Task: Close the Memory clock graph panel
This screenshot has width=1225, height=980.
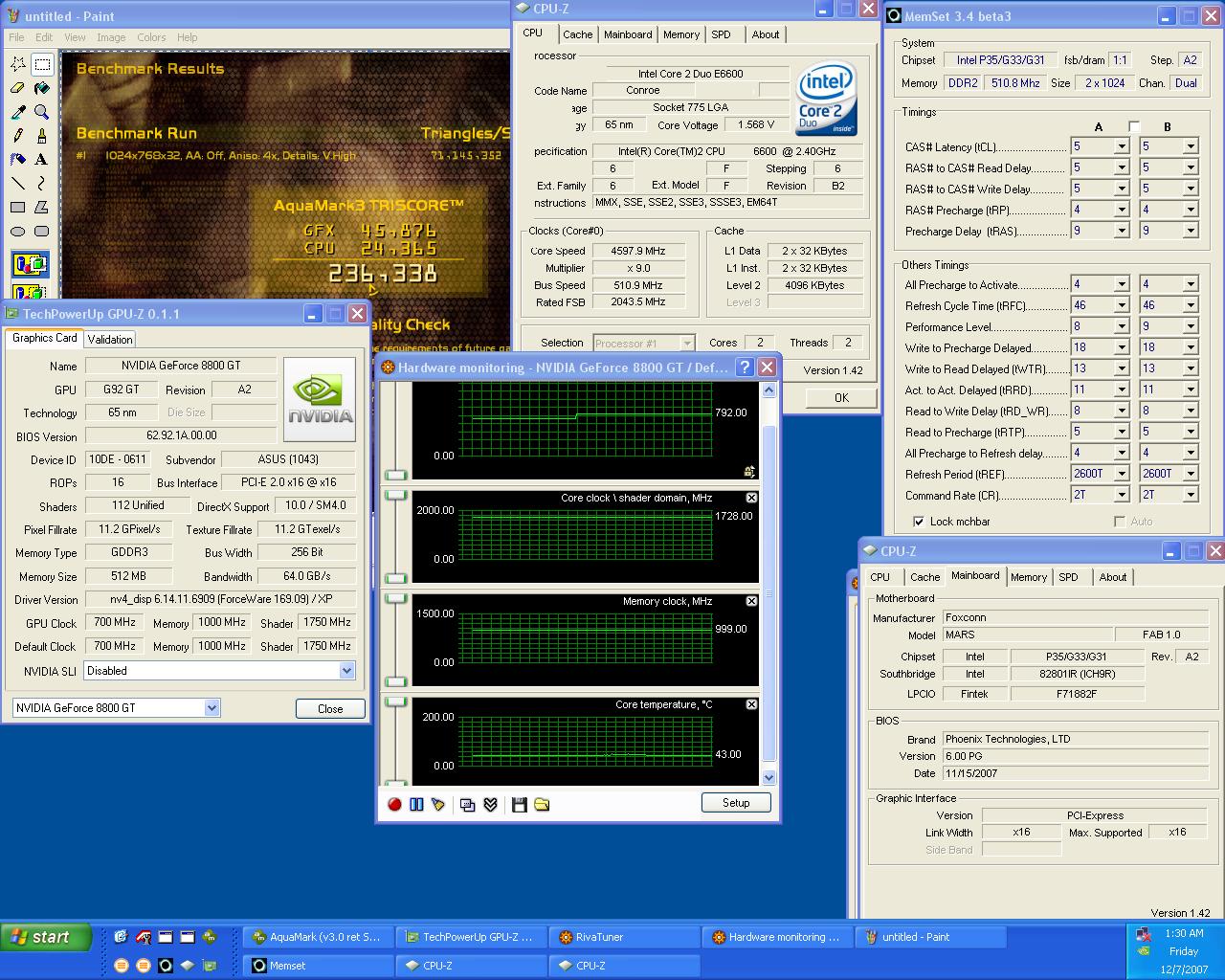Action: pyautogui.click(x=751, y=601)
